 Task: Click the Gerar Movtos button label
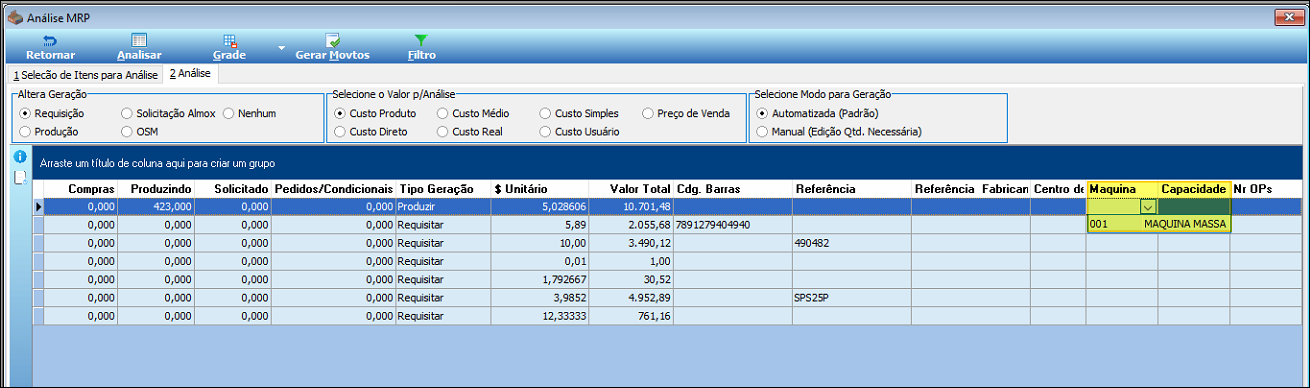pos(332,56)
